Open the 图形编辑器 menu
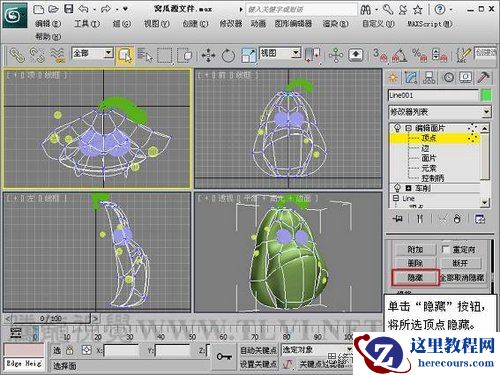 tap(293, 24)
